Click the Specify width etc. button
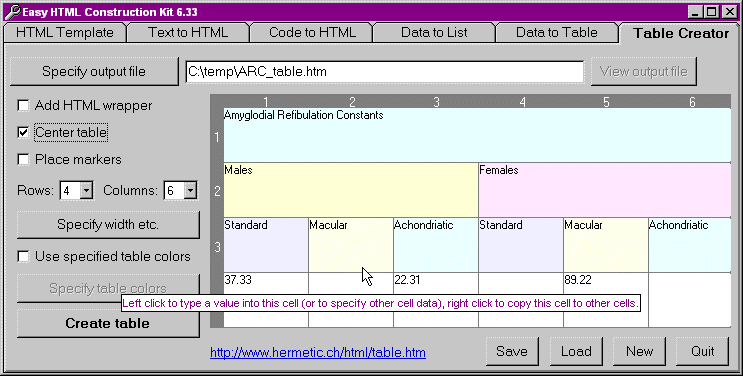 coord(108,224)
